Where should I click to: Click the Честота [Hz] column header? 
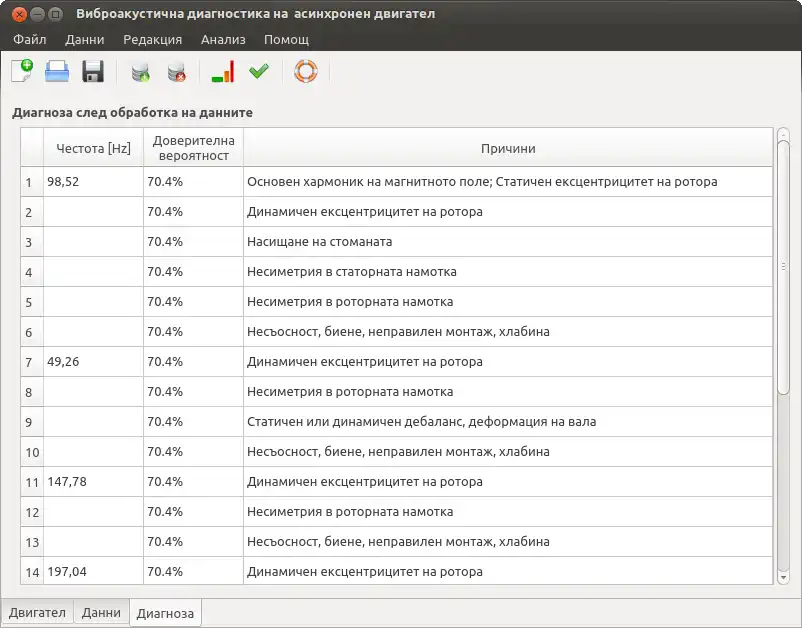93,148
